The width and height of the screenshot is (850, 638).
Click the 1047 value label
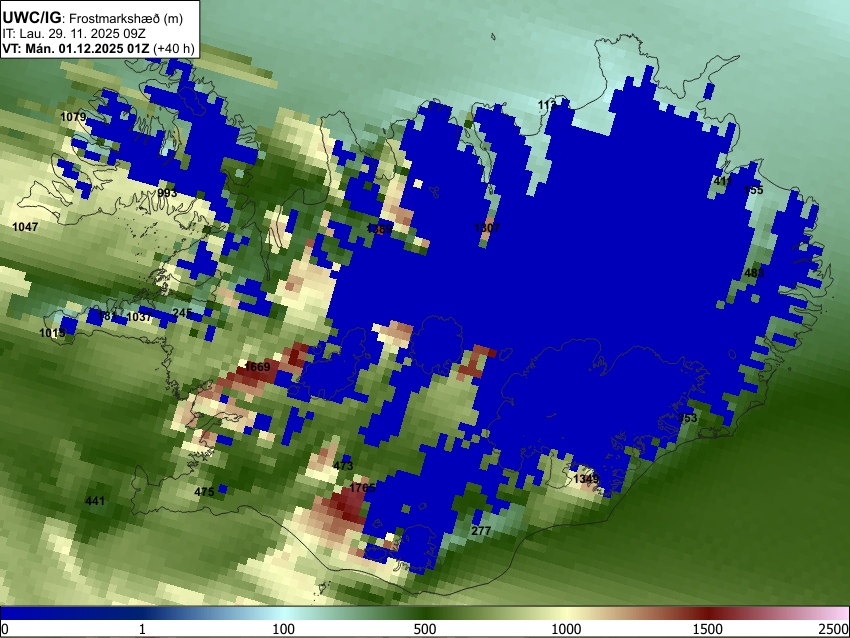point(25,227)
